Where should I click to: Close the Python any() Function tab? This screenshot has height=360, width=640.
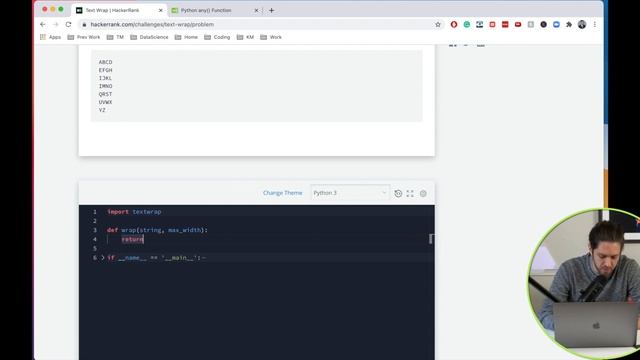pyautogui.click(x=256, y=10)
